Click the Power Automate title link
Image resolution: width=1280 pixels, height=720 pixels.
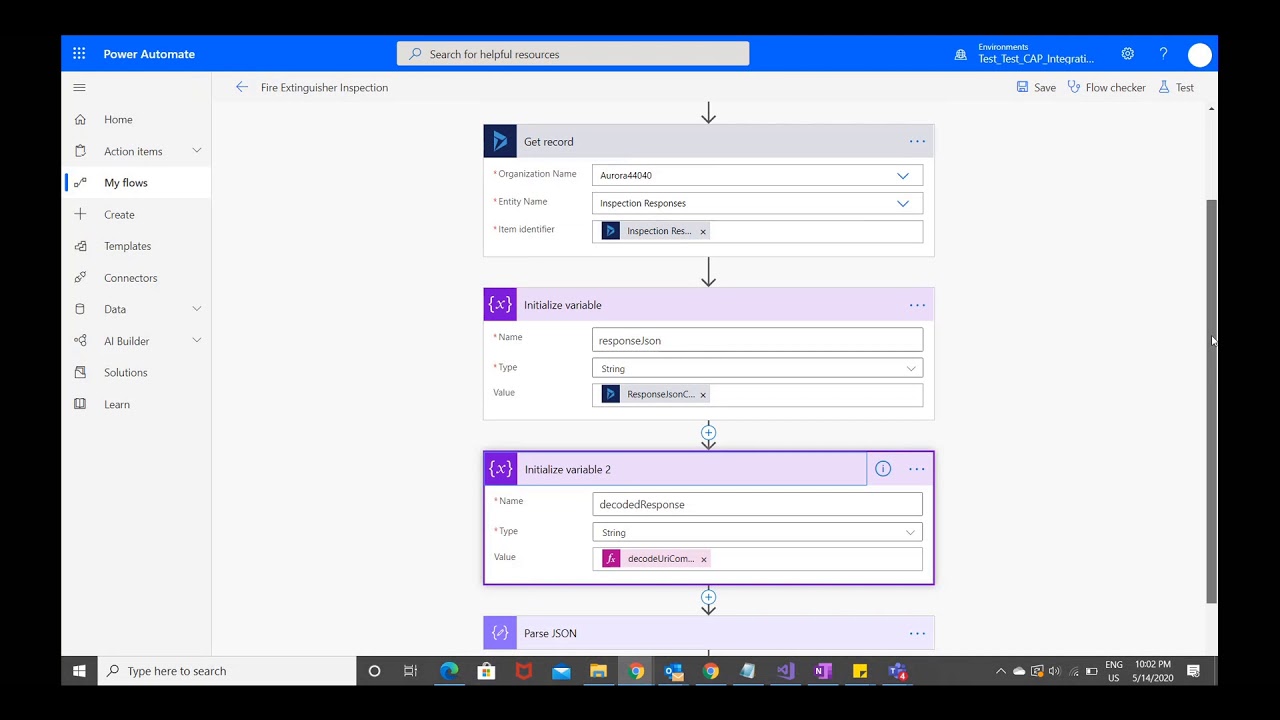(149, 54)
